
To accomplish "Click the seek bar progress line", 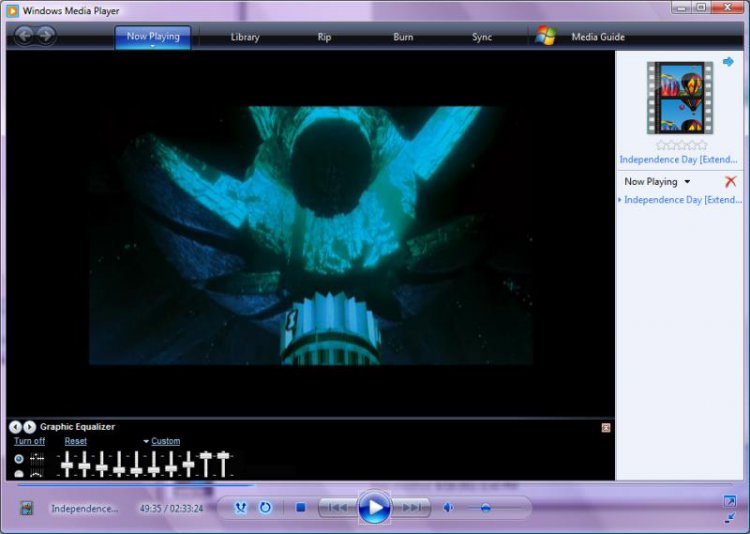I will click(373, 485).
